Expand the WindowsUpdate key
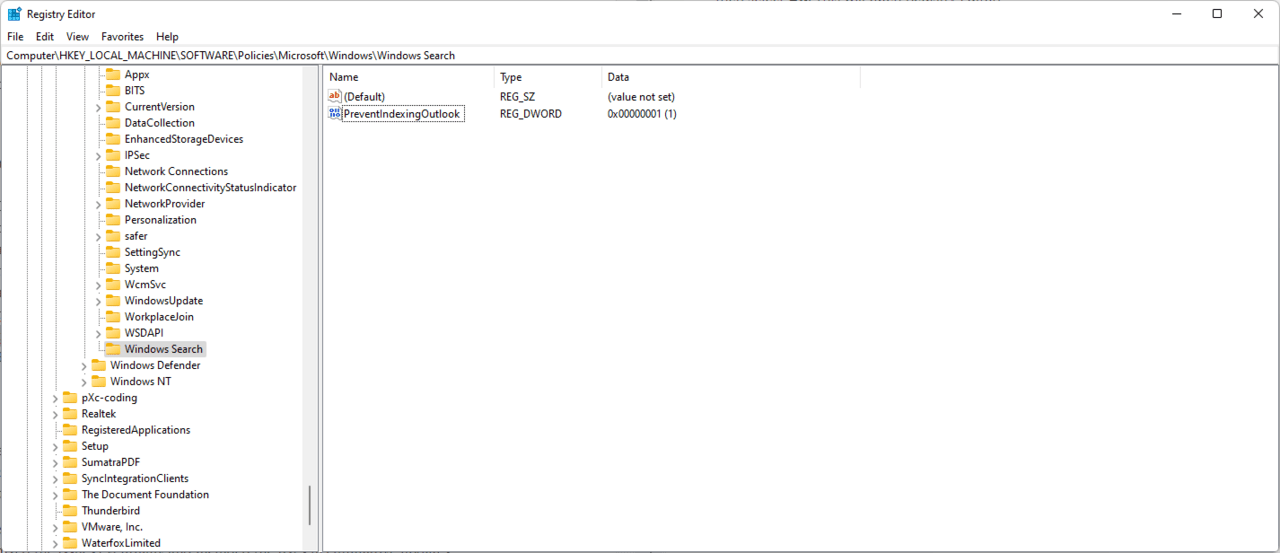This screenshot has width=1280, height=553. 98,301
